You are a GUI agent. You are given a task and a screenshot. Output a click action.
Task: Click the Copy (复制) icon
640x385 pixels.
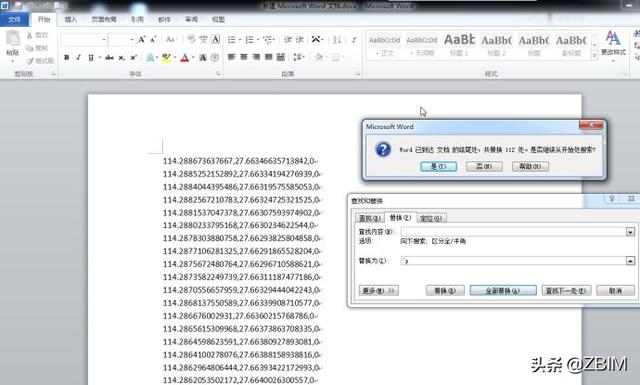pyautogui.click(x=30, y=48)
